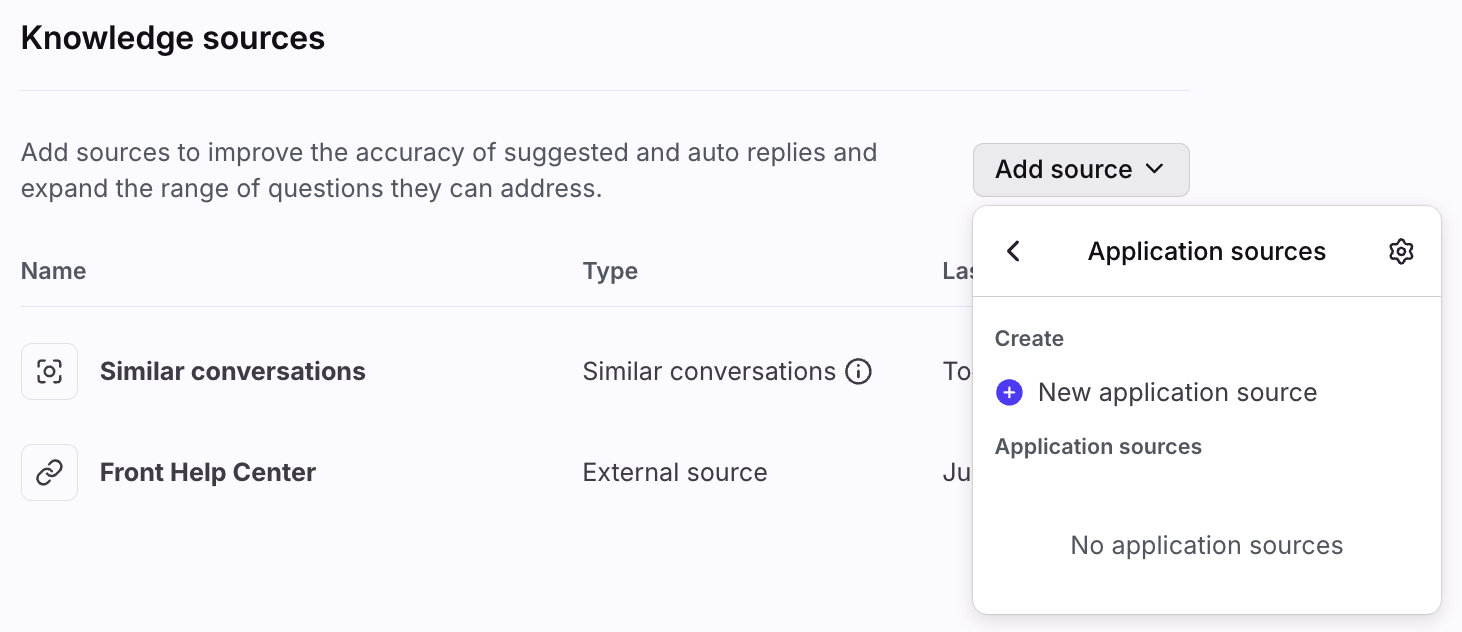
Task: Click the back arrow in Application sources panel
Action: pyautogui.click(x=1013, y=251)
